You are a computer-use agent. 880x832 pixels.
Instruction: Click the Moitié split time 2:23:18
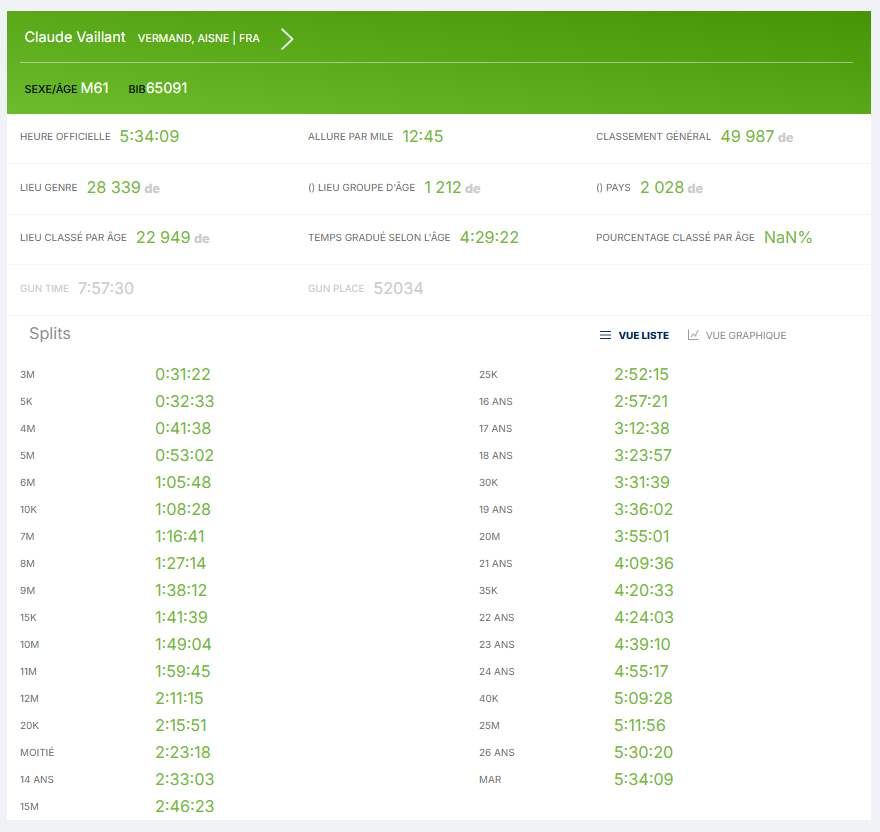183,752
